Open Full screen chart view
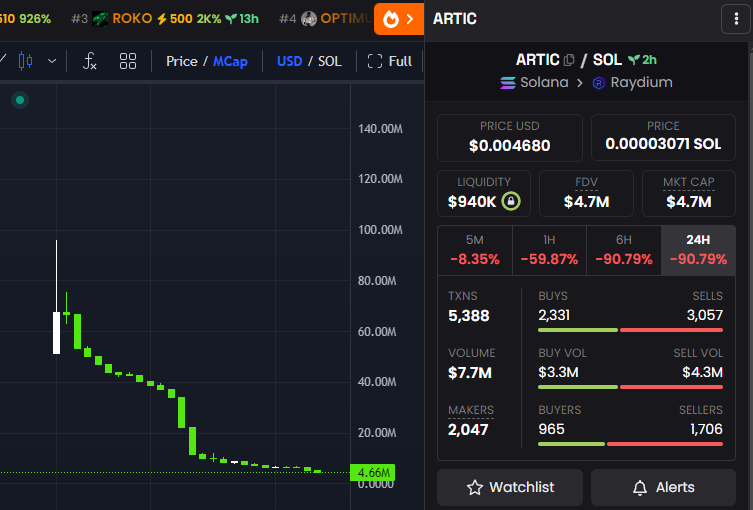Screen dimensions: 753x510 tap(389, 61)
